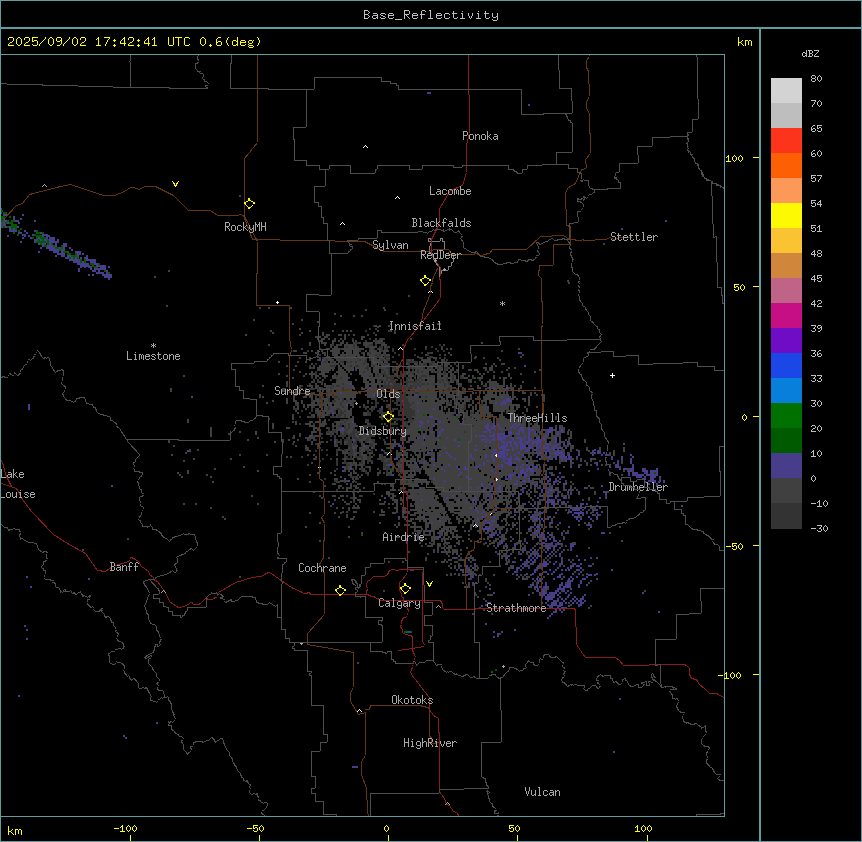The image size is (862, 842).
Task: Click the Vulcan label
Action: (x=543, y=792)
